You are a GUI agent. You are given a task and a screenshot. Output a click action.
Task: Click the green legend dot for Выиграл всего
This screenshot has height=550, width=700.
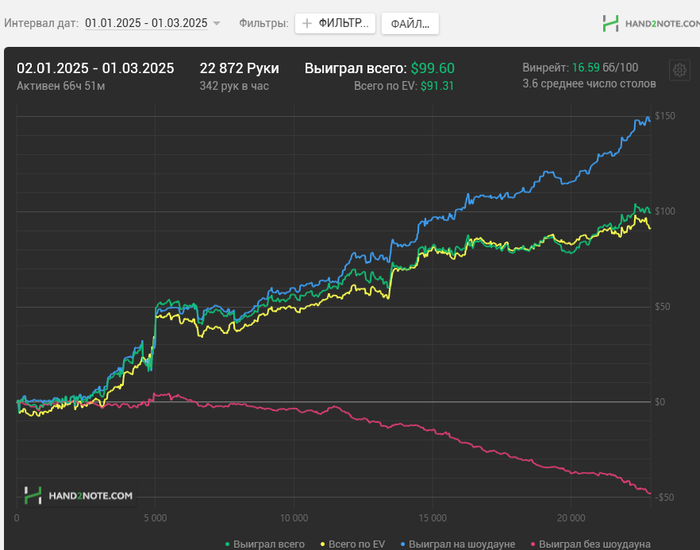point(227,545)
